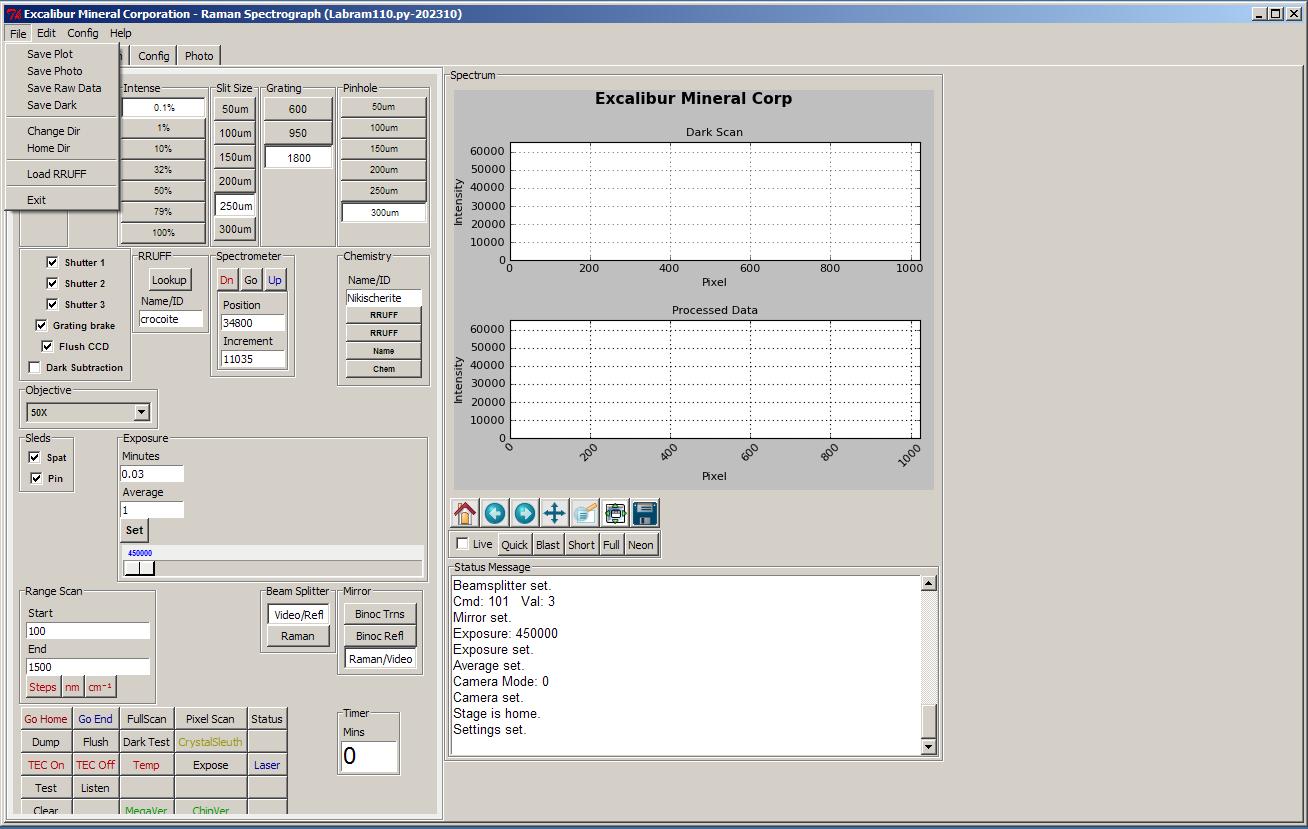Click the Range Scan Start field
The height and width of the screenshot is (829, 1308).
pyautogui.click(x=88, y=631)
